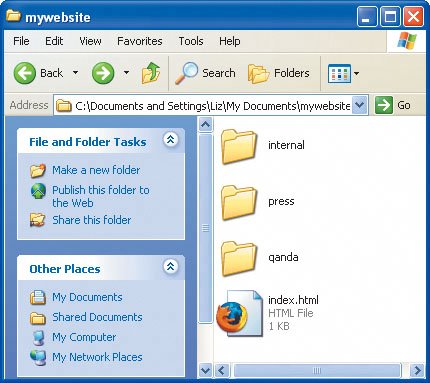Open Search with magnifying glass icon

(x=205, y=73)
